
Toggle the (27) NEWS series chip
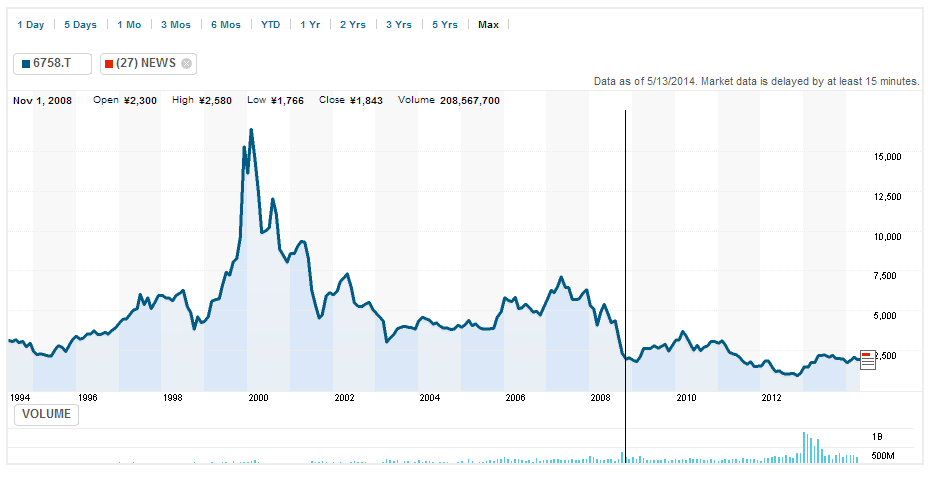[x=145, y=64]
